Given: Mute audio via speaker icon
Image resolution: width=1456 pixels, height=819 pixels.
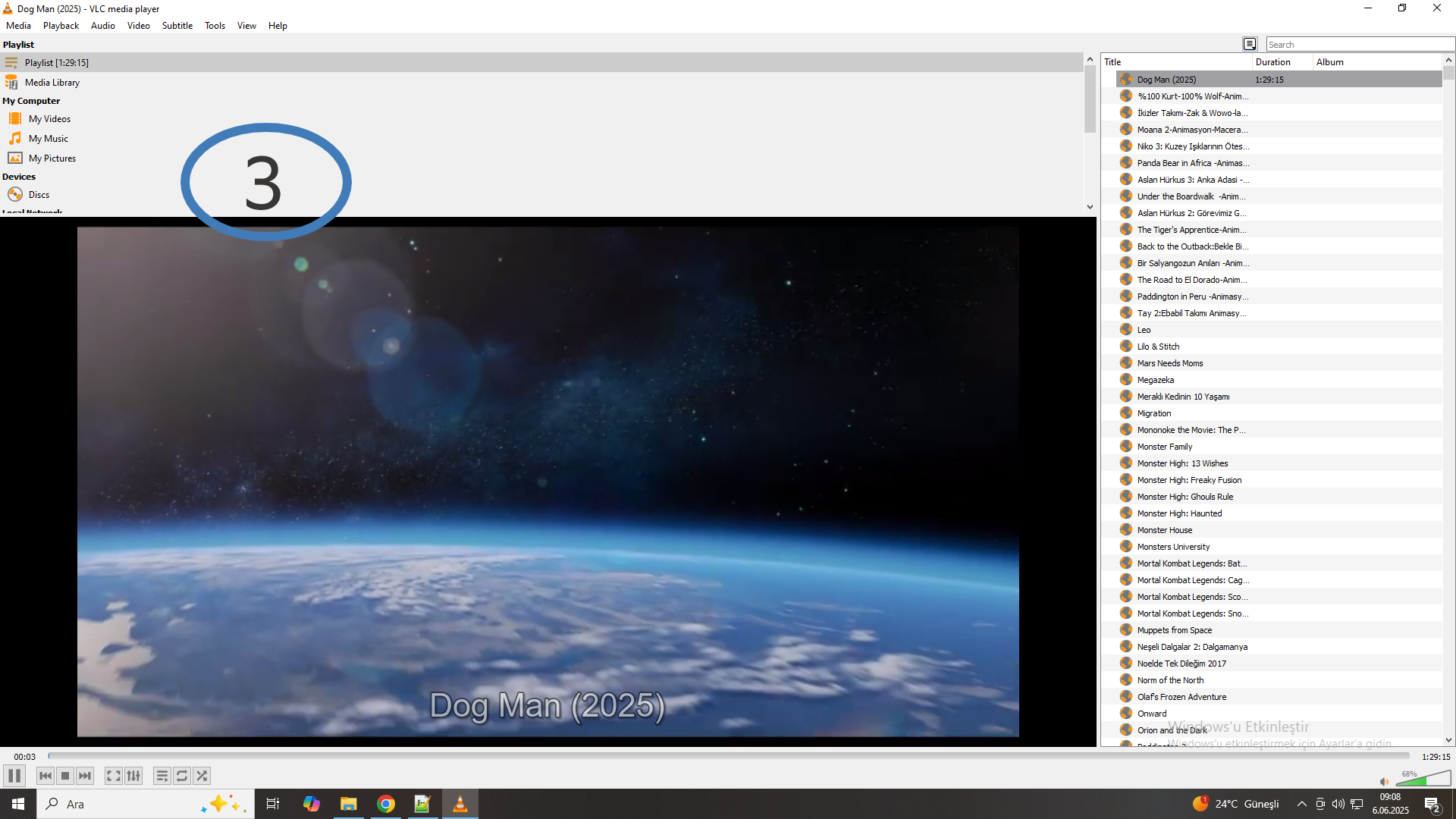Looking at the screenshot, I should tap(1384, 781).
